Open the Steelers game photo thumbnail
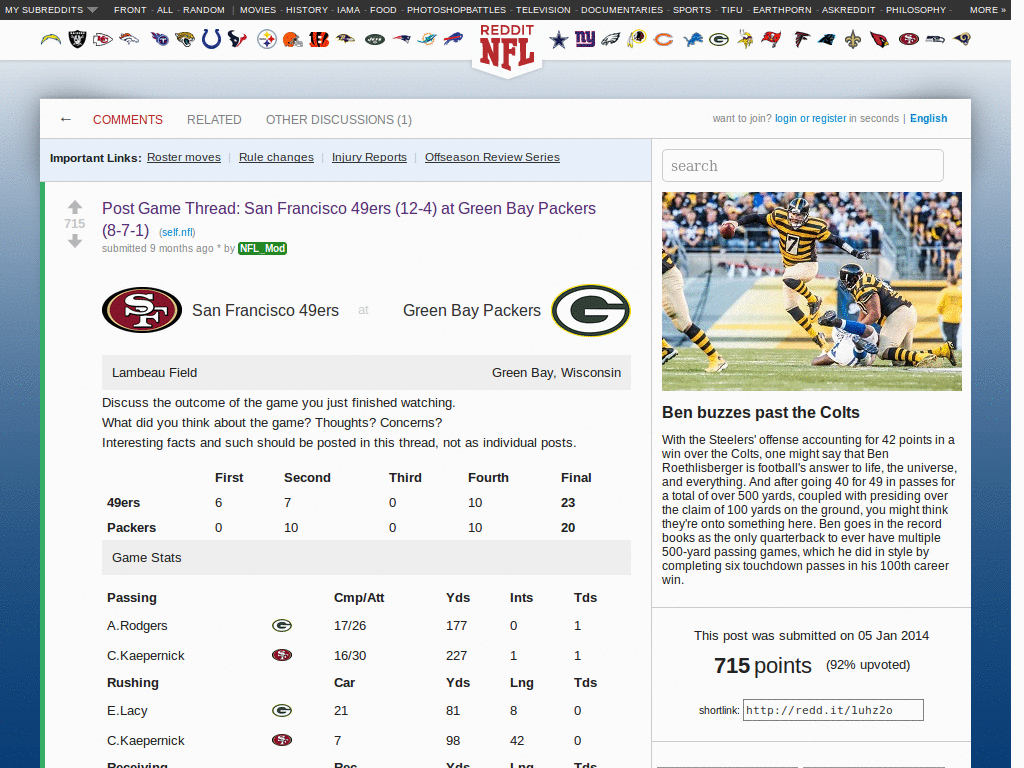 (811, 291)
